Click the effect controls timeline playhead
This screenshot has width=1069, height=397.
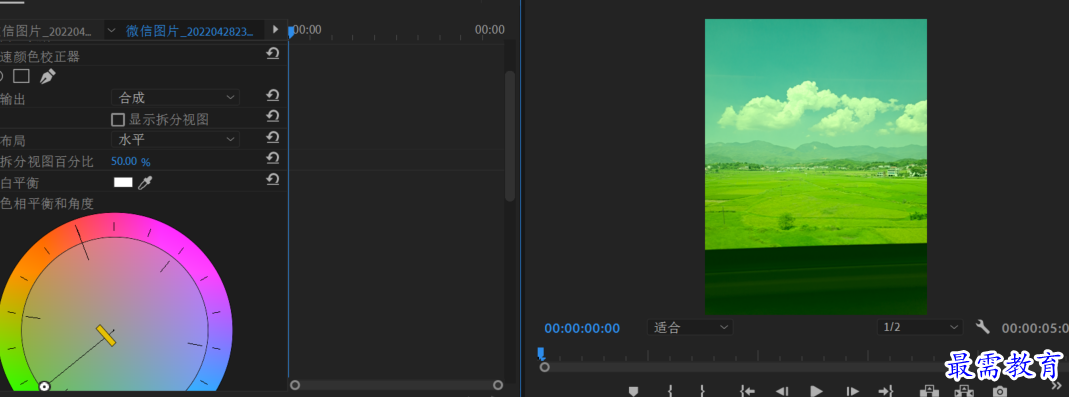291,31
